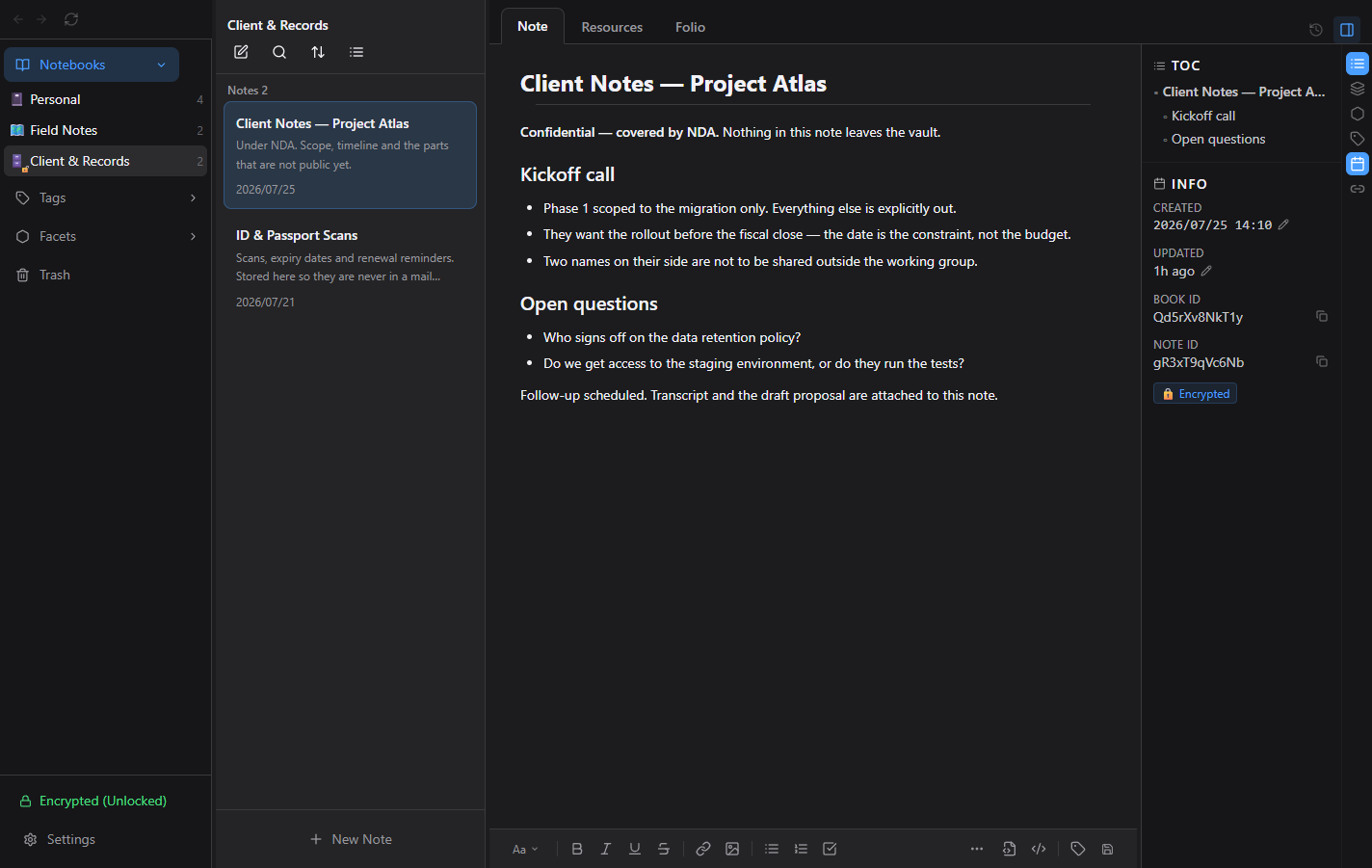Image resolution: width=1372 pixels, height=868 pixels.
Task: Edit the updated time
Action: 1206,271
